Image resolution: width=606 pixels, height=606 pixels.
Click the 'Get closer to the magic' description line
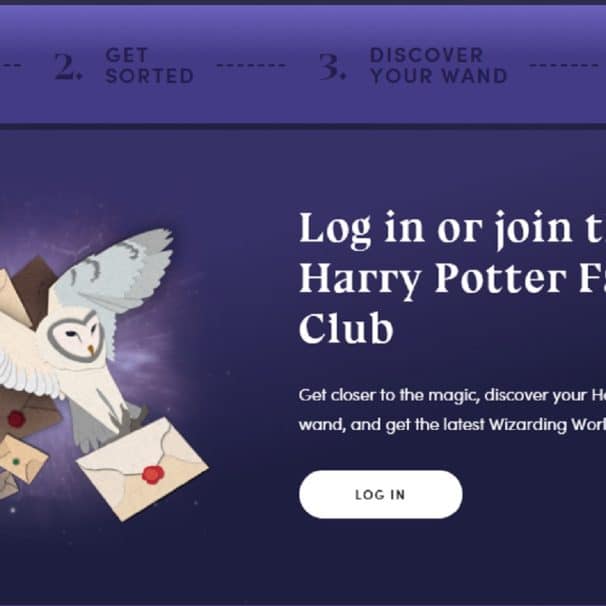(452, 395)
